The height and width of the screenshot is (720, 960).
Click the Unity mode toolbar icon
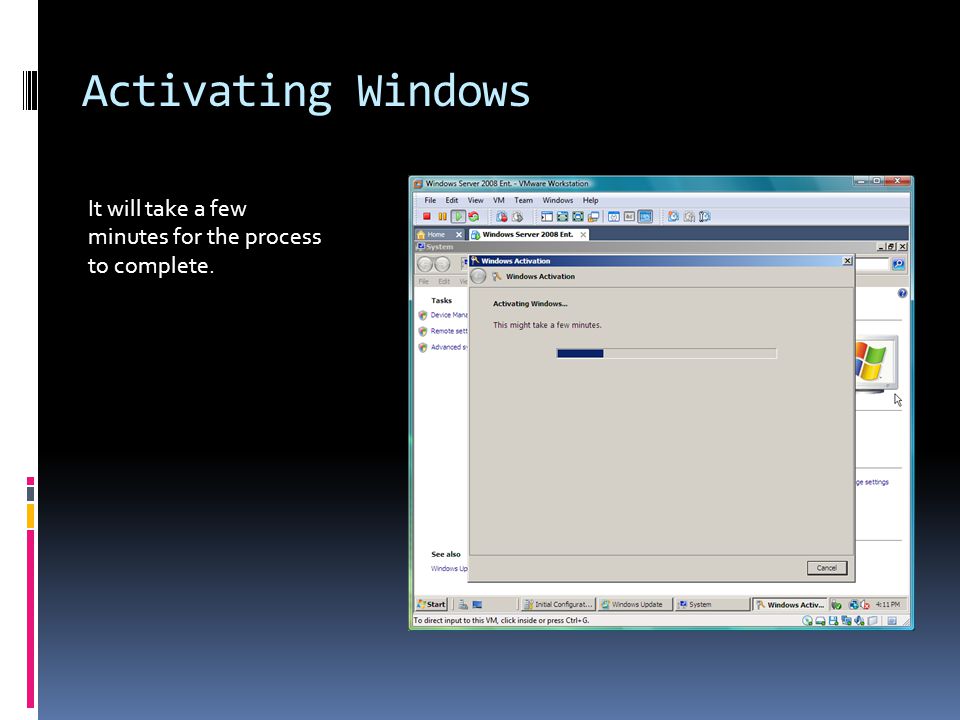pos(593,216)
